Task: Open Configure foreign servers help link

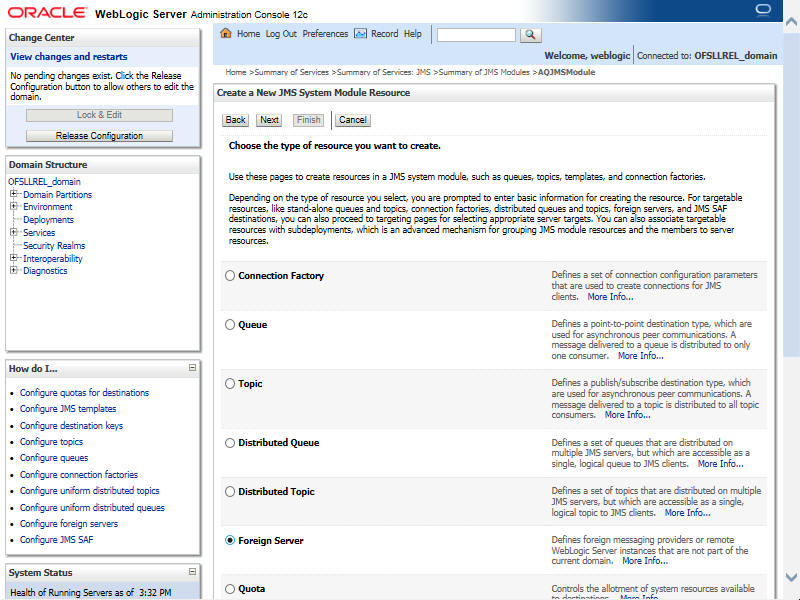Action: [x=69, y=523]
